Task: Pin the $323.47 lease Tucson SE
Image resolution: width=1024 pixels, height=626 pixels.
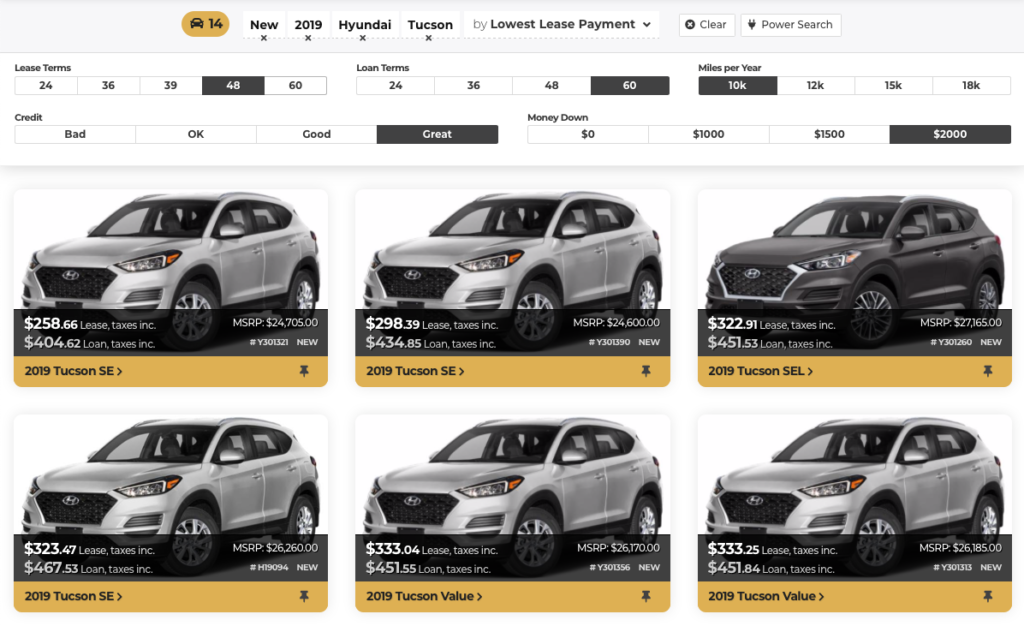Action: point(304,596)
